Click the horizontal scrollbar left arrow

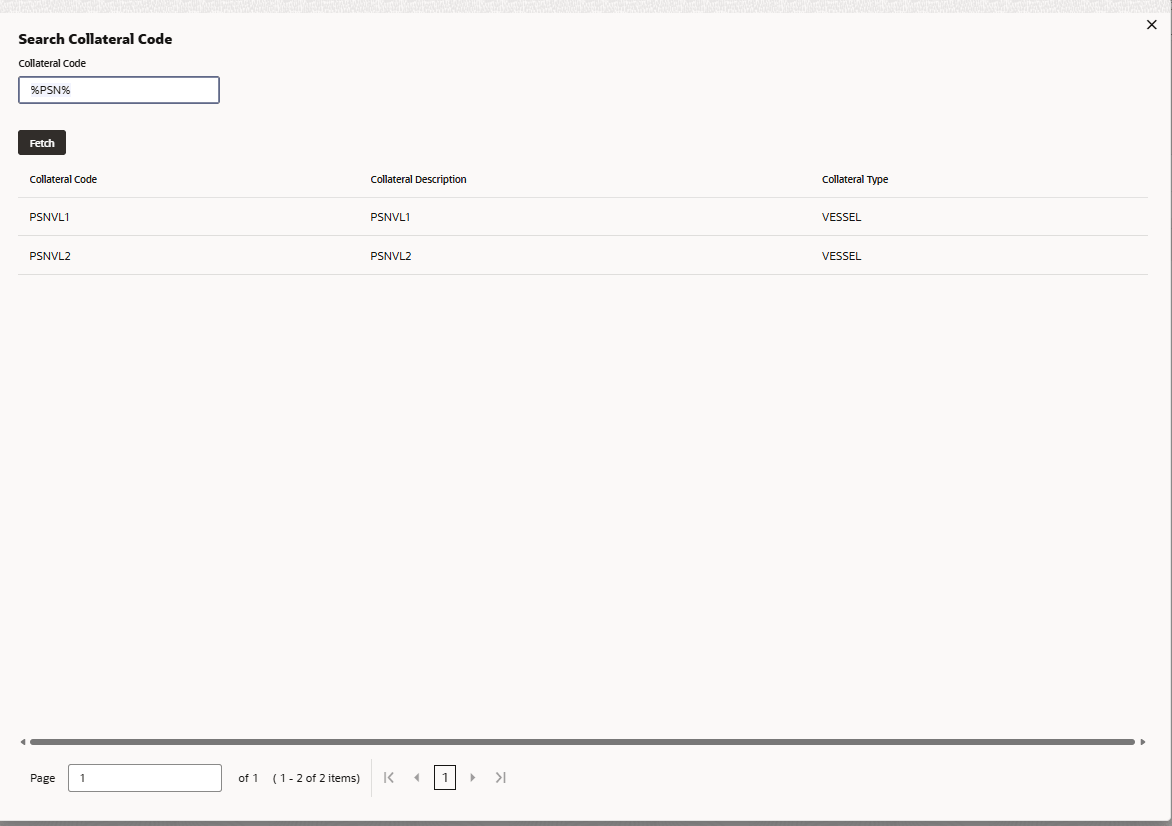point(23,742)
